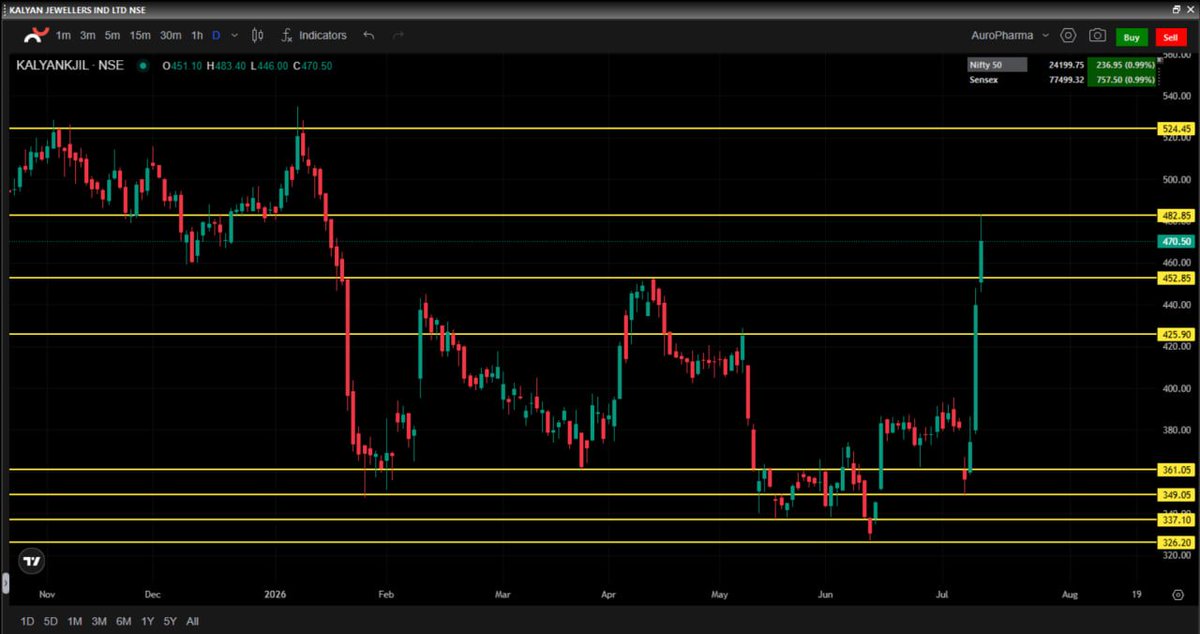This screenshot has width=1200, height=634.
Task: Click the high value H483.40
Action: (x=227, y=66)
